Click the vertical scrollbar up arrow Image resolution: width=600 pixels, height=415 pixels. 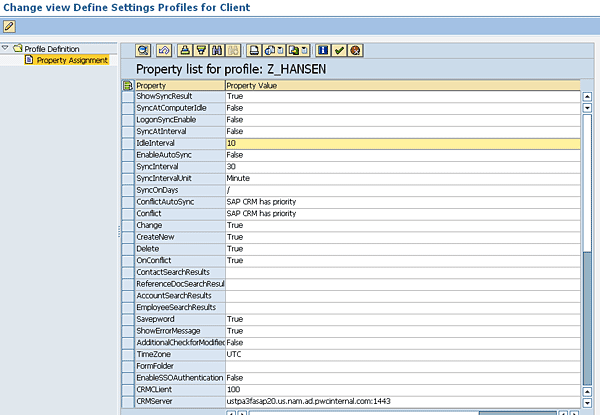point(585,86)
